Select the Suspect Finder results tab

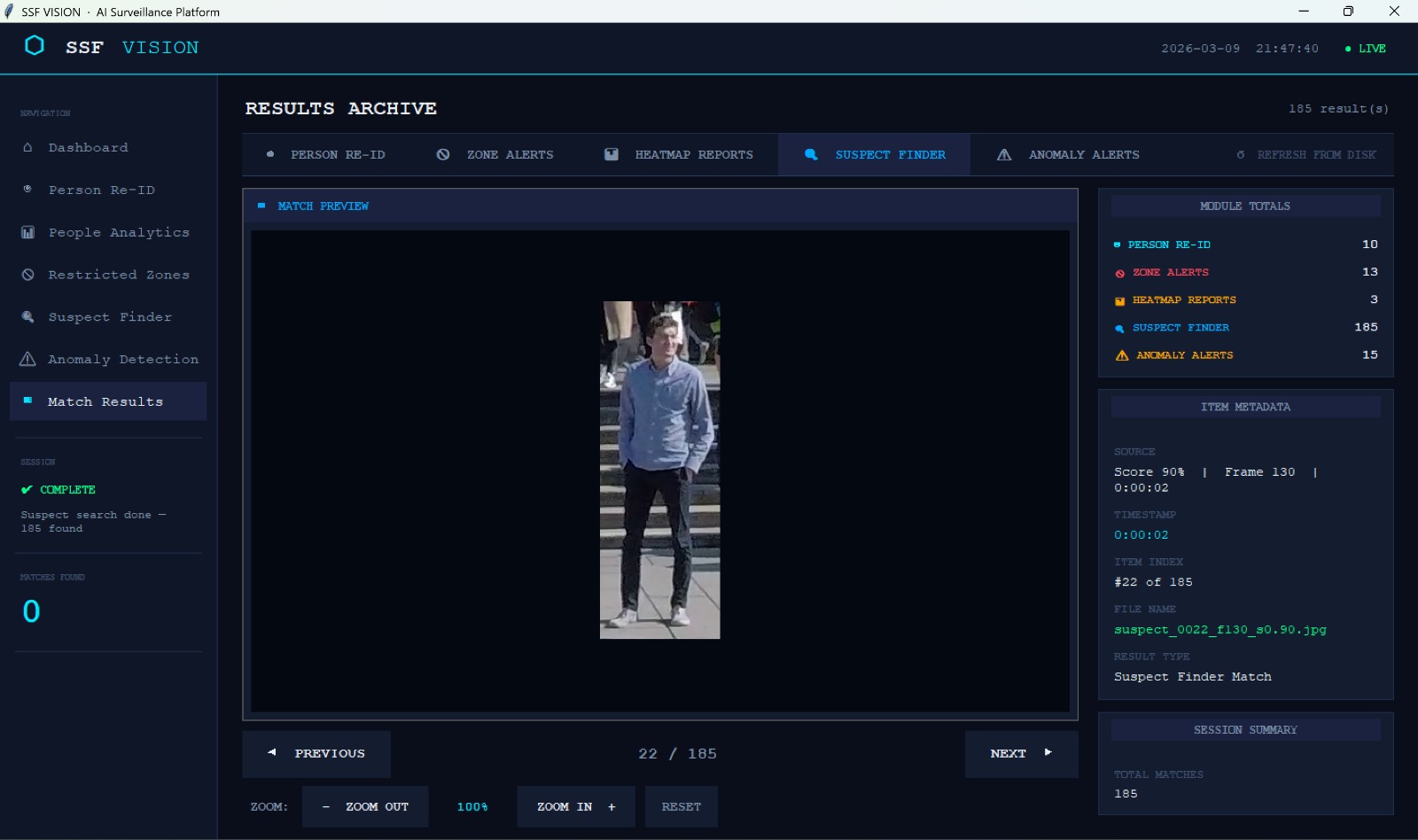click(875, 155)
